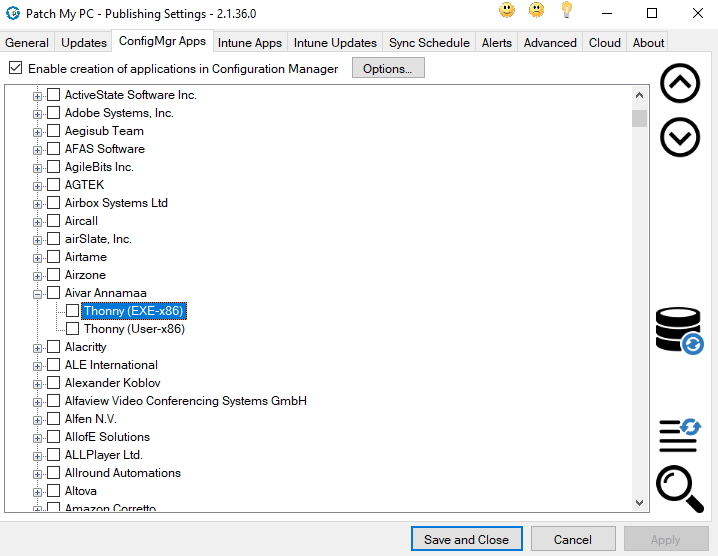The width and height of the screenshot is (718, 556).
Task: Expand the Altova vendor node
Action: [x=38, y=491]
